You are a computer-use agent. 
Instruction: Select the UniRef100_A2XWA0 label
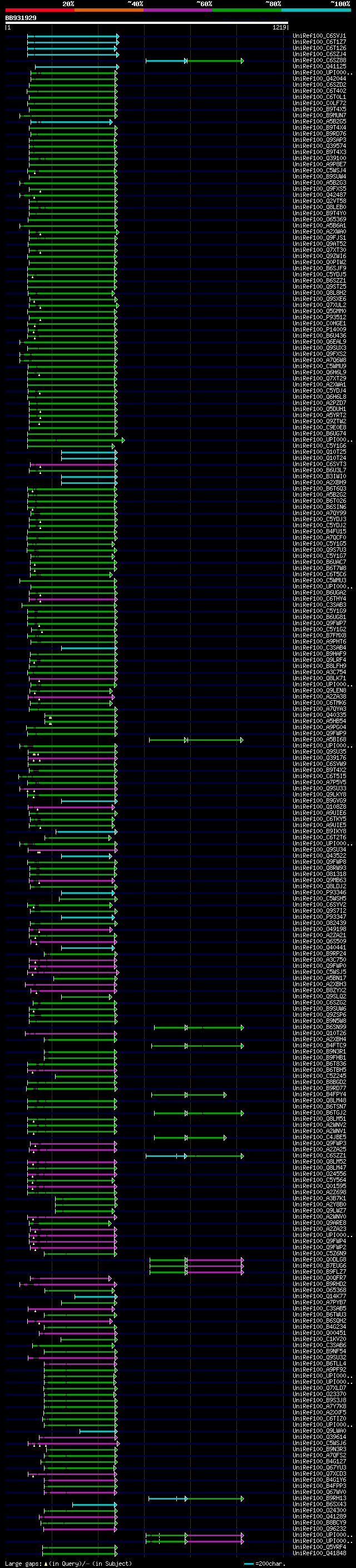coord(319,231)
